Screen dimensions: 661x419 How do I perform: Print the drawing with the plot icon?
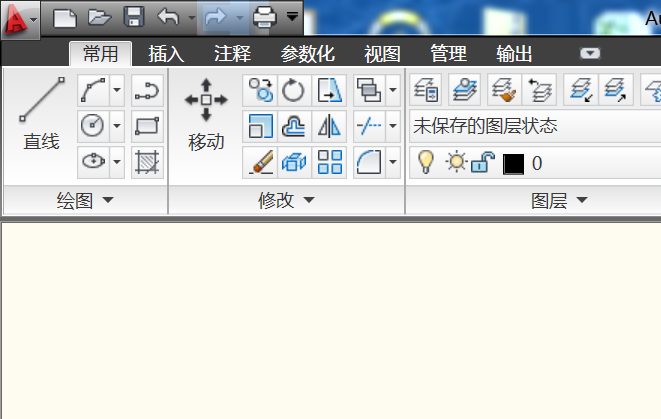point(265,18)
